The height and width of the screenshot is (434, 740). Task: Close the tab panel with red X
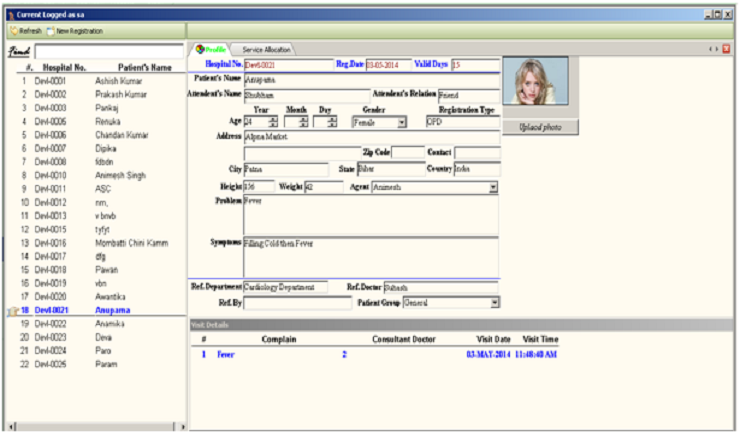coord(727,49)
